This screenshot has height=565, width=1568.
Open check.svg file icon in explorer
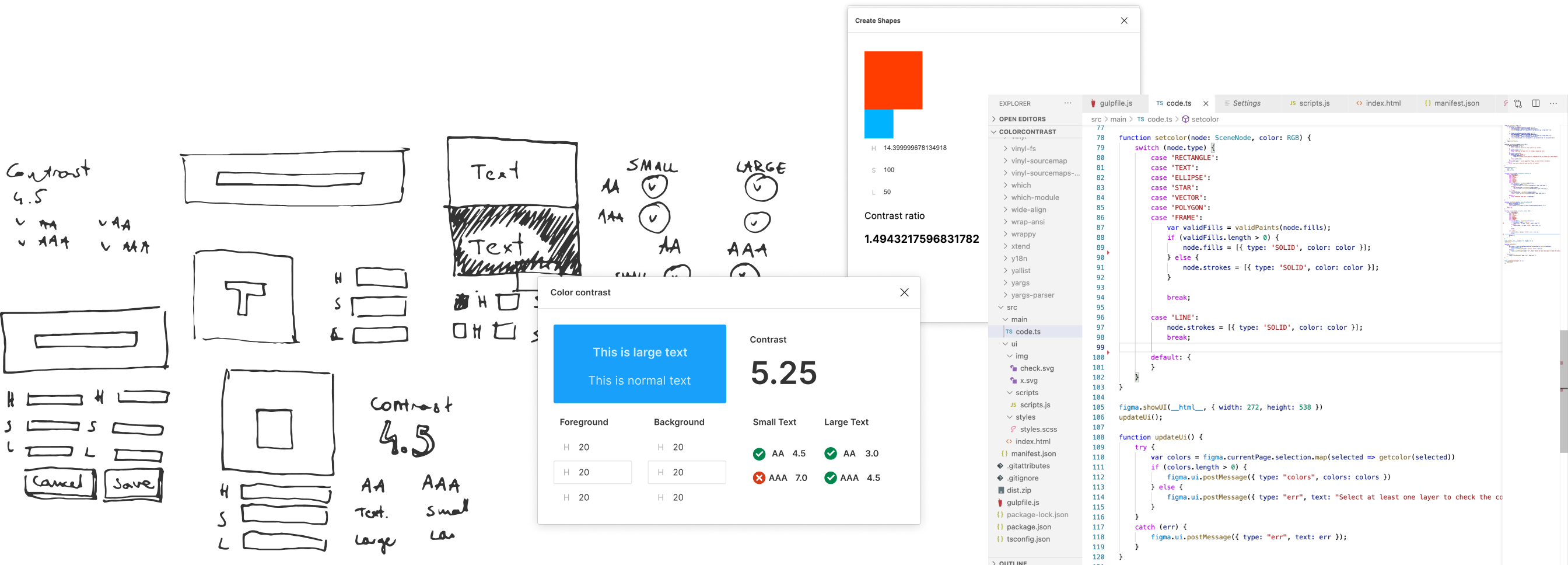point(1013,368)
